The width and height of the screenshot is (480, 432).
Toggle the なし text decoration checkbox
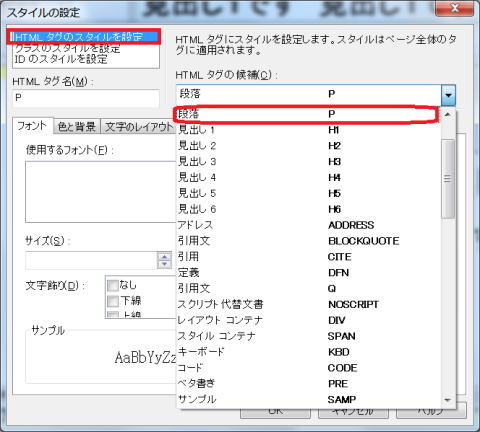pos(113,285)
